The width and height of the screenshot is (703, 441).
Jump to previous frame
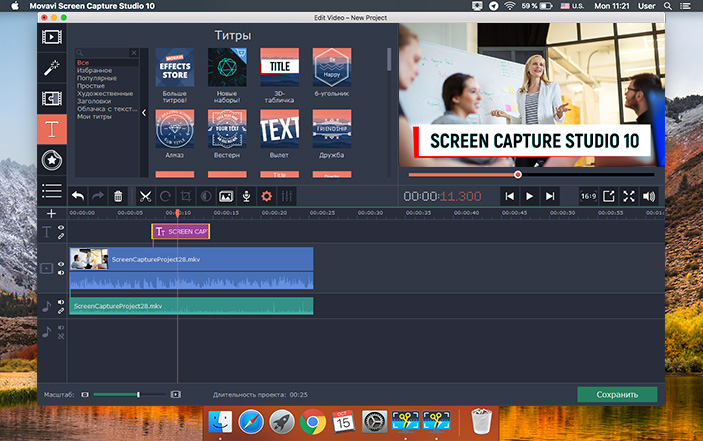(x=509, y=196)
